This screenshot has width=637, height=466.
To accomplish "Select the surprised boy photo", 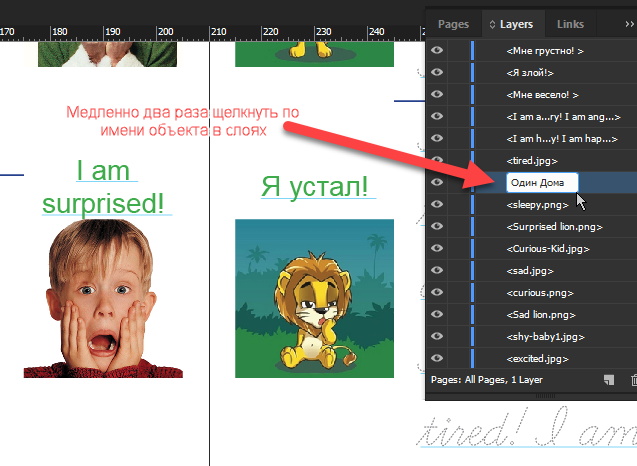I will (103, 299).
